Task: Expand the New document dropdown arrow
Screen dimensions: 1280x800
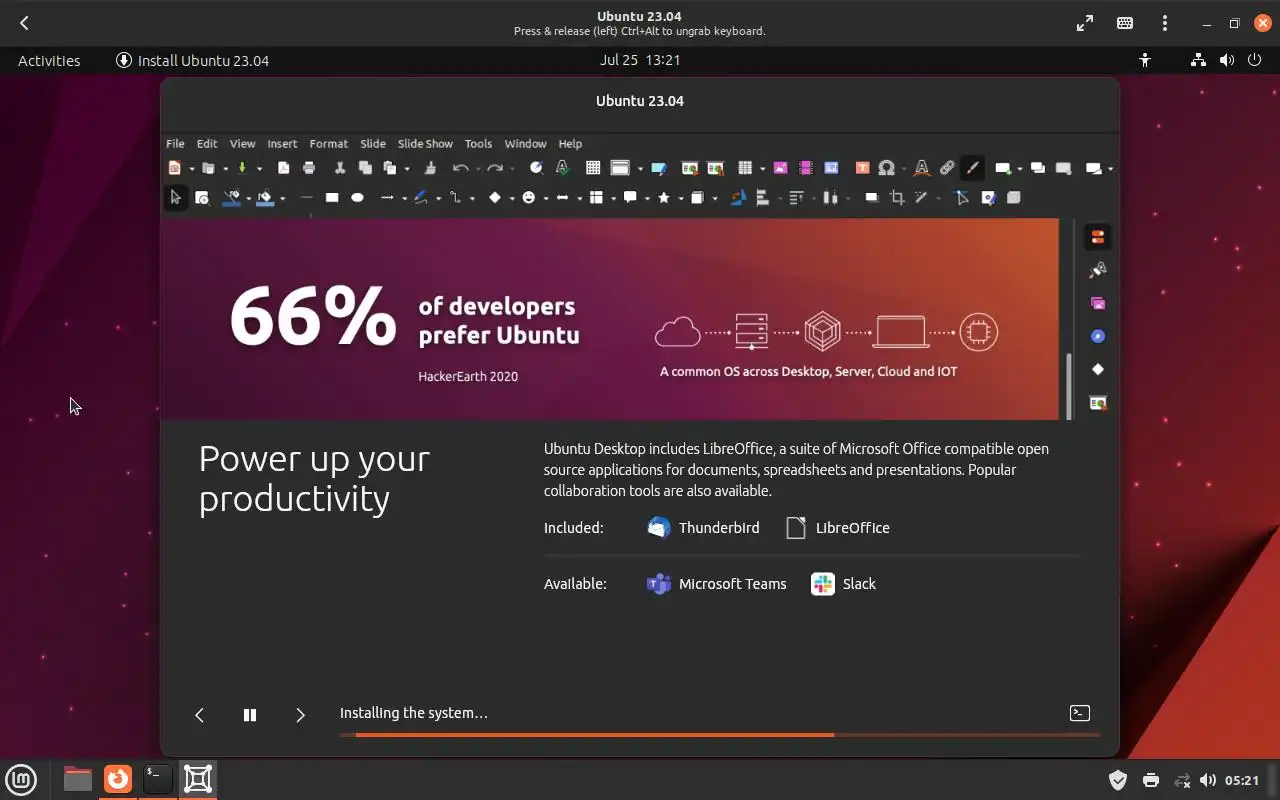Action: coord(192,169)
